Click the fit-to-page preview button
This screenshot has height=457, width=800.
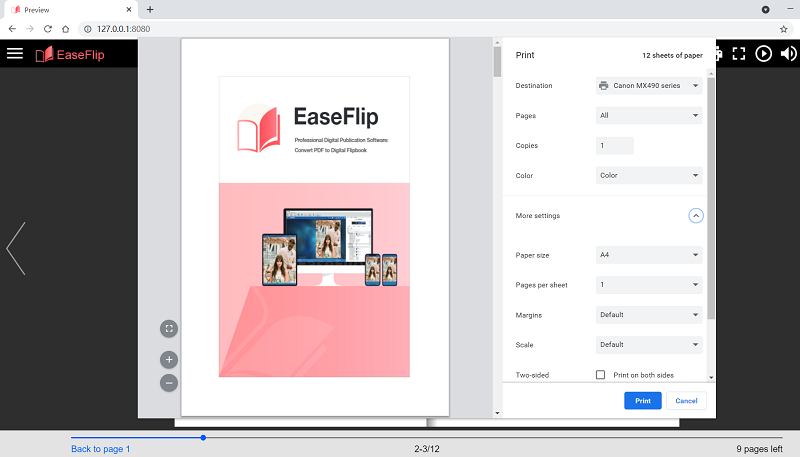click(169, 328)
